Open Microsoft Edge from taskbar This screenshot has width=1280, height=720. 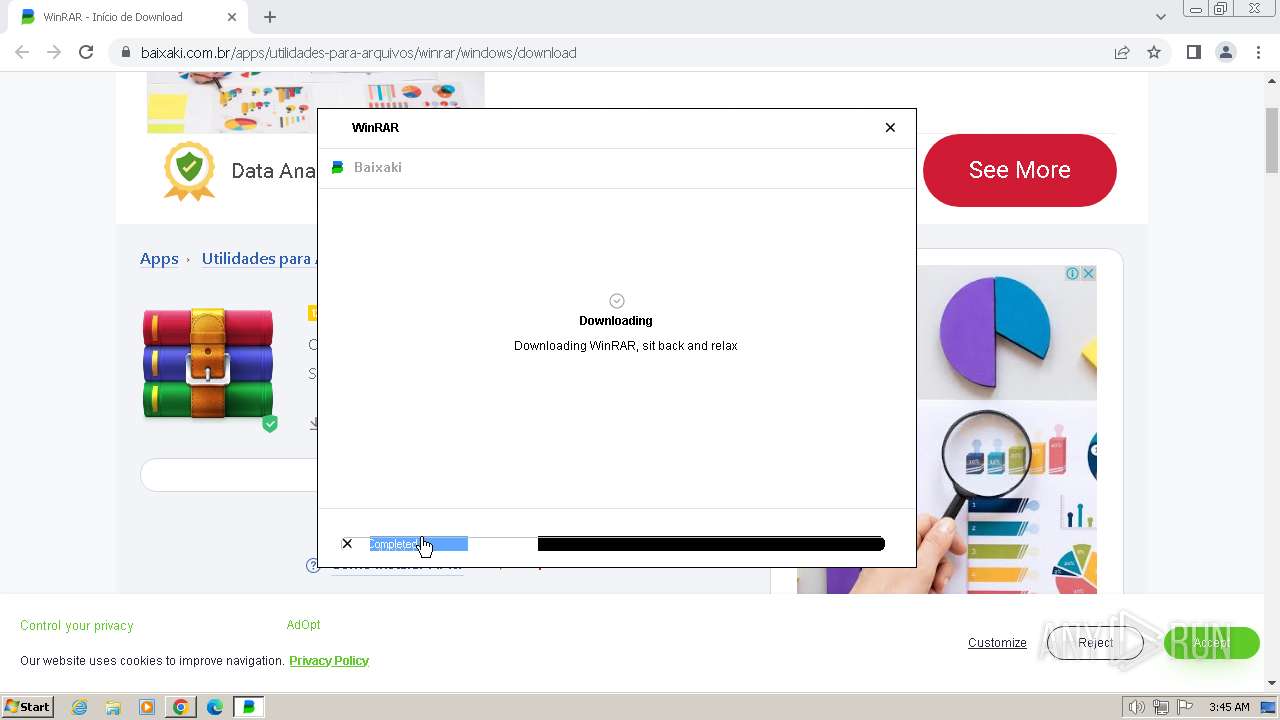214,707
